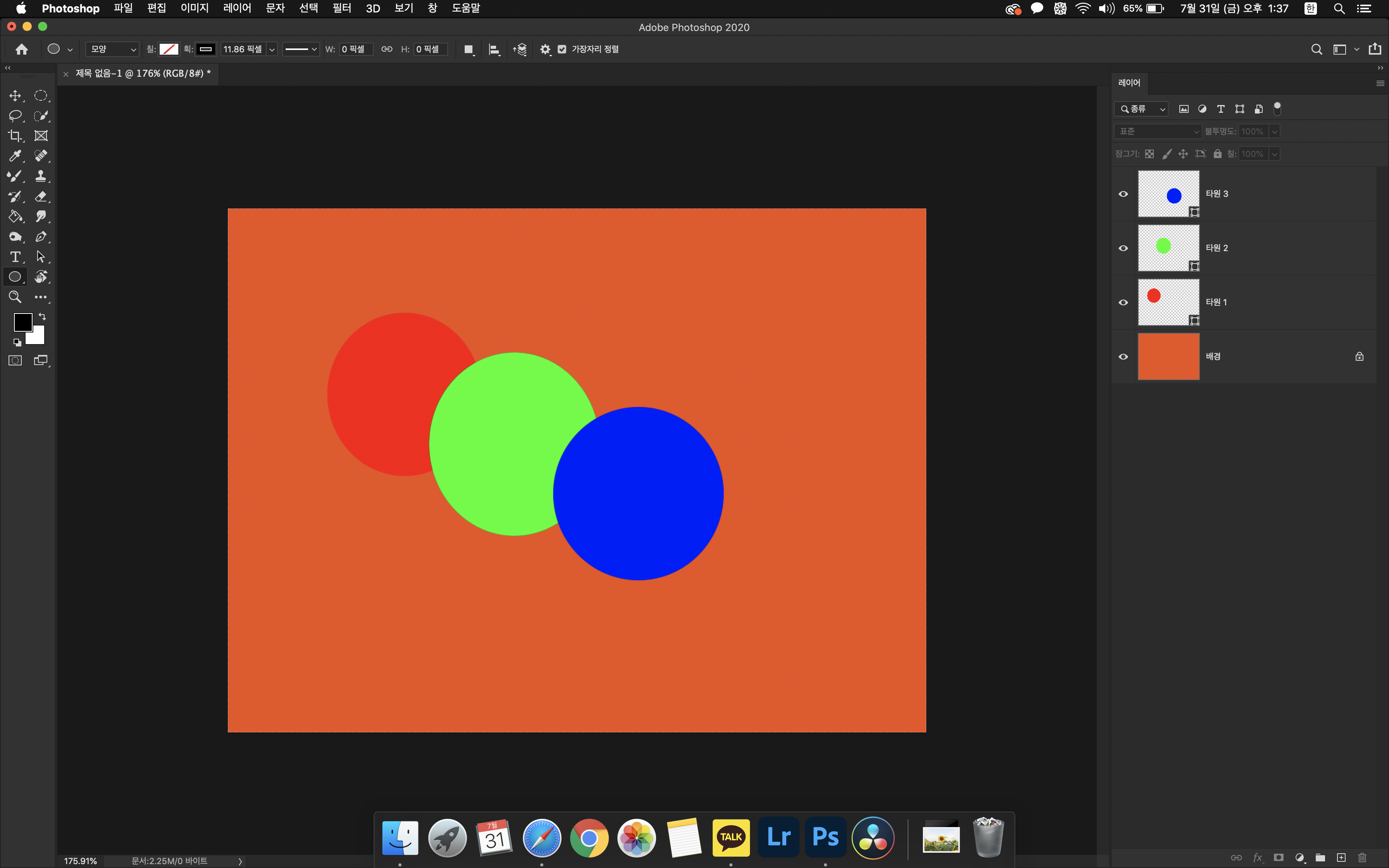Image resolution: width=1389 pixels, height=868 pixels.
Task: Open Lightroom from the Dock
Action: pos(778,837)
